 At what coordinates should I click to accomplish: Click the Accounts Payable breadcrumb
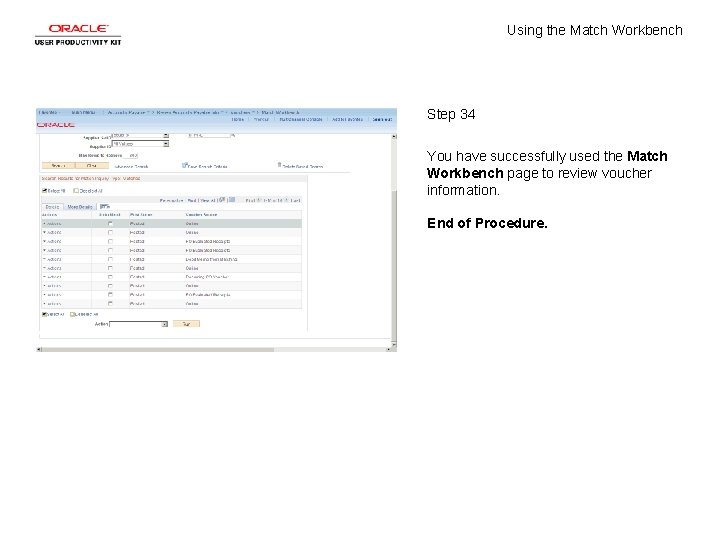point(127,112)
